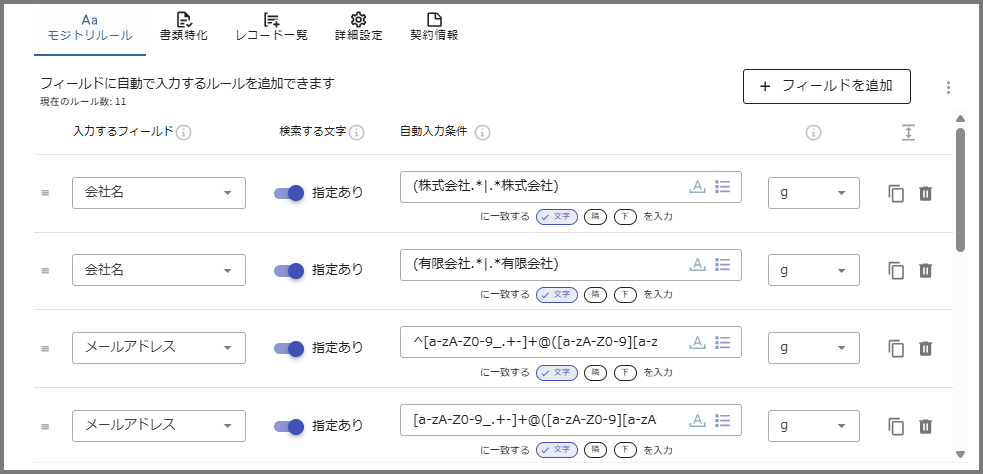Open the 会社名 field dropdown in first row

coord(159,193)
